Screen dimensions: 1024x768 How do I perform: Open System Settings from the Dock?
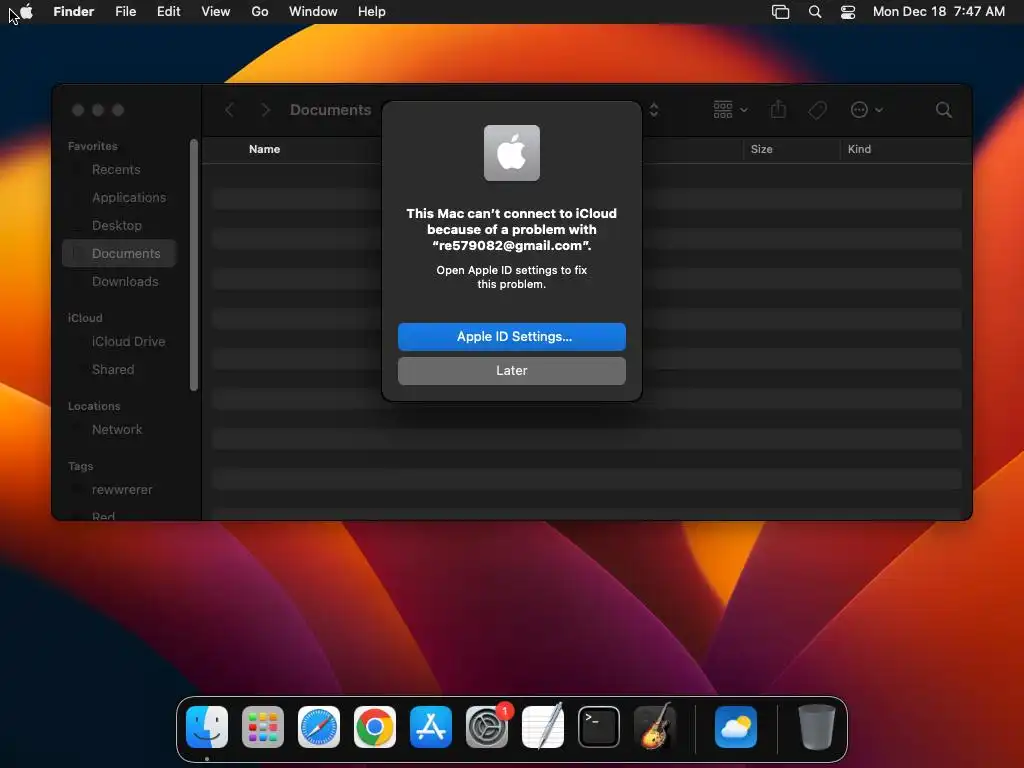coord(487,727)
